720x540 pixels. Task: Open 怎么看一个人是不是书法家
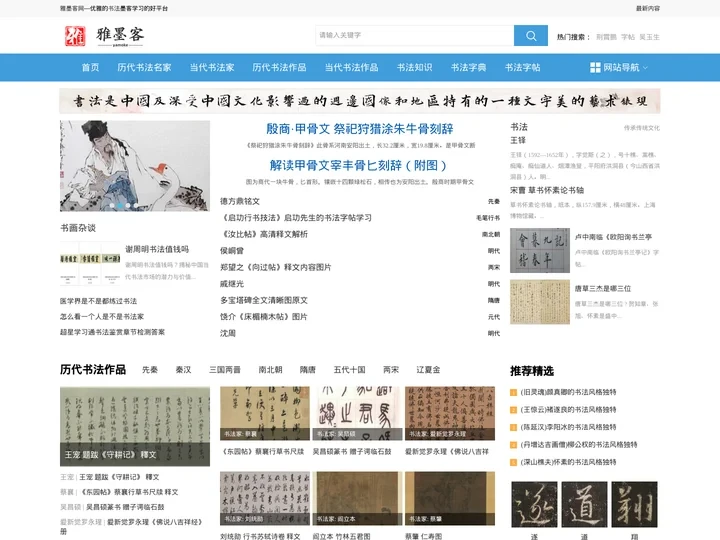coord(102,317)
